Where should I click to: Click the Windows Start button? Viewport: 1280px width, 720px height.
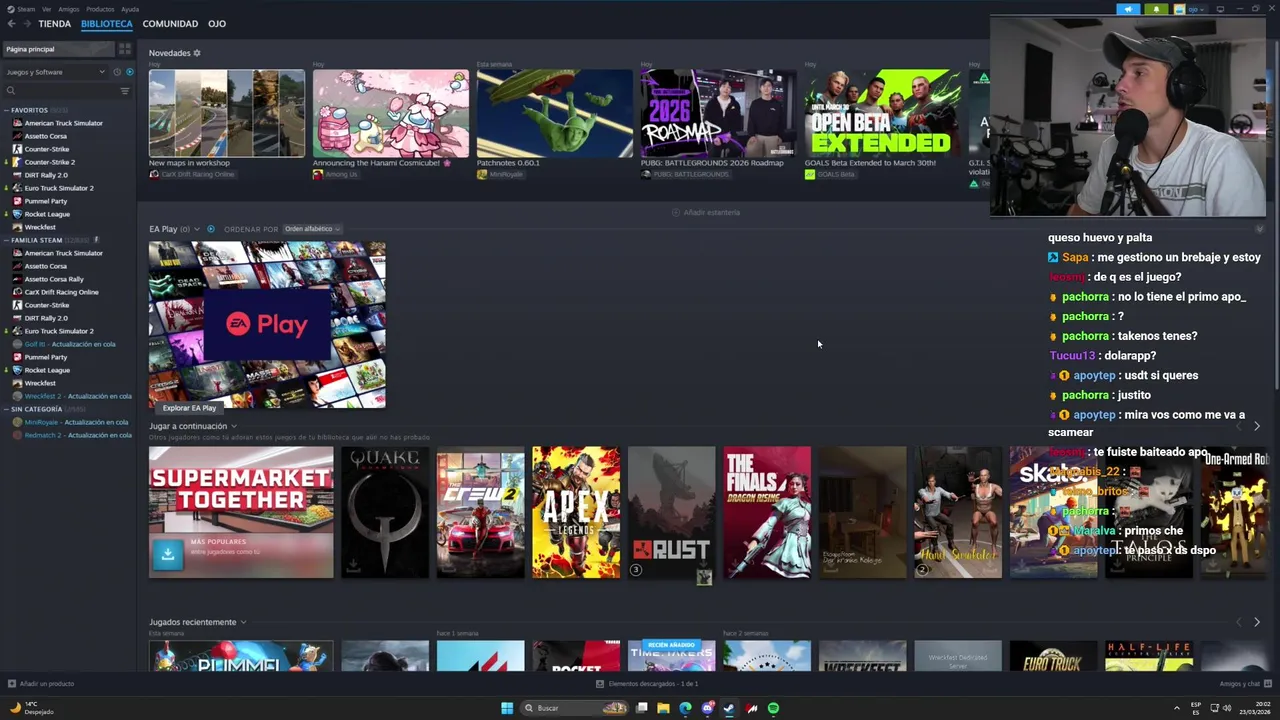click(x=507, y=708)
